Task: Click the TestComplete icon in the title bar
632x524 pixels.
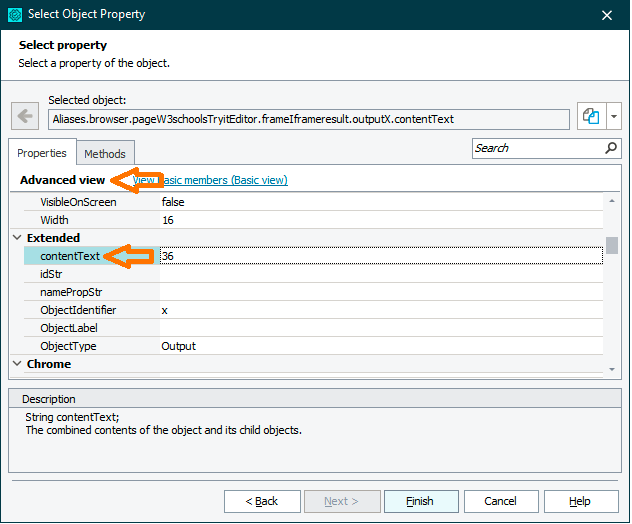Action: [14, 14]
